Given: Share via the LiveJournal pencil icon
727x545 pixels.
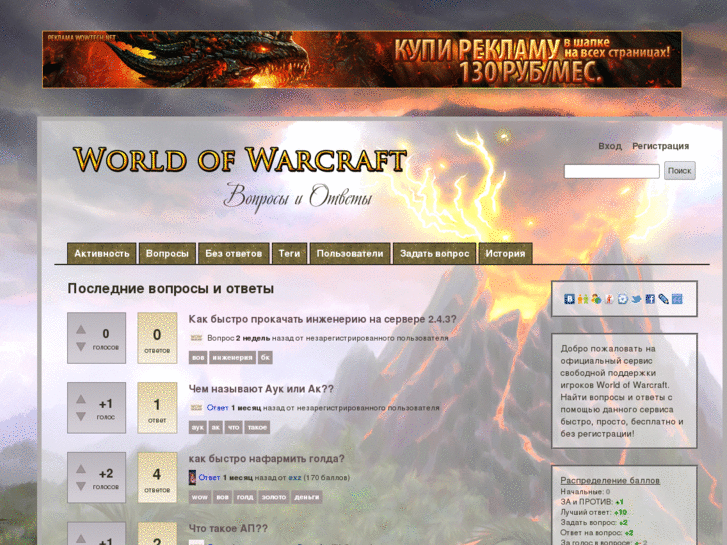Looking at the screenshot, I should 663,299.
